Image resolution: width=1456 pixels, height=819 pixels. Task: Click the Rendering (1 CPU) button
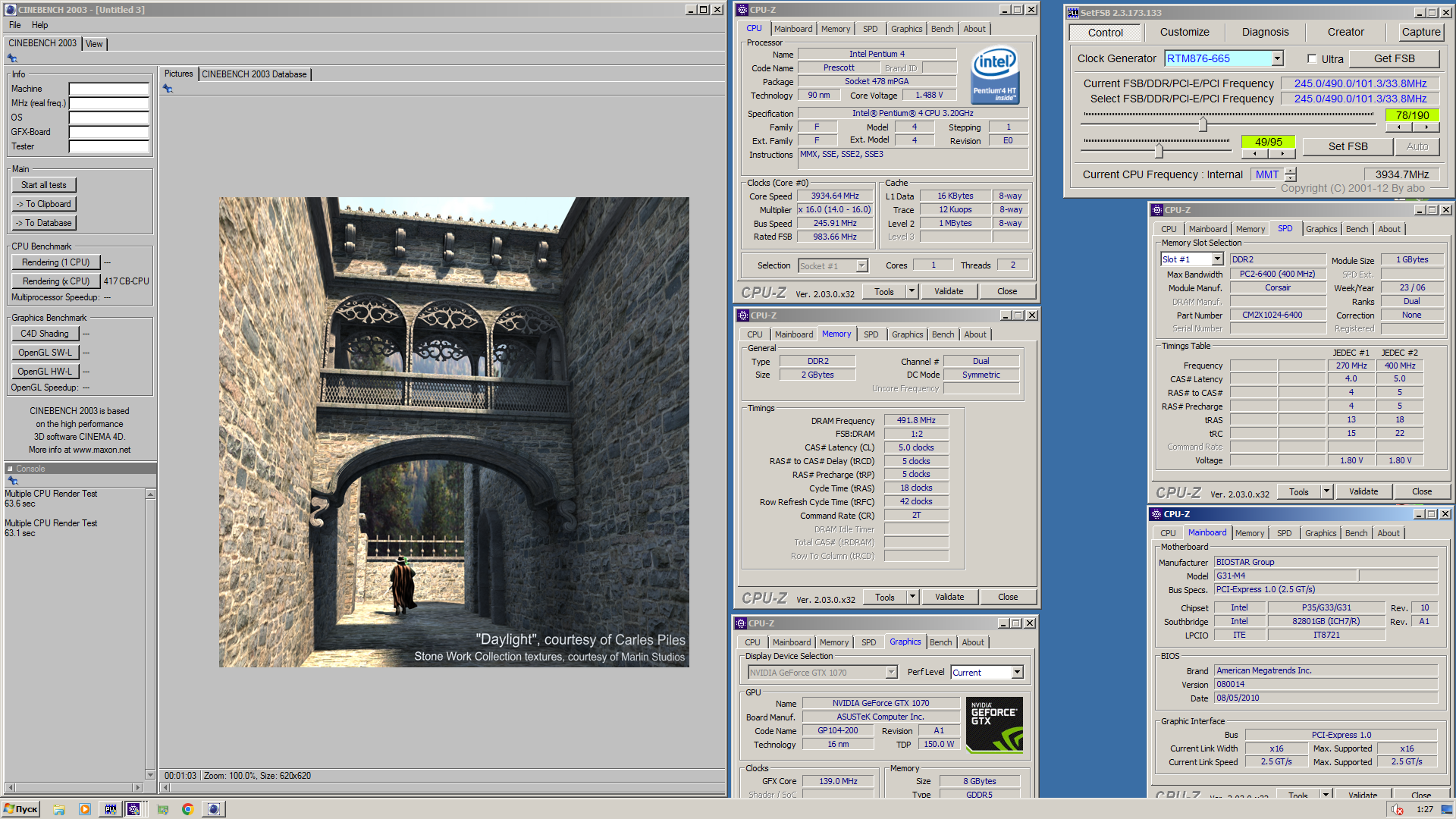[x=56, y=262]
